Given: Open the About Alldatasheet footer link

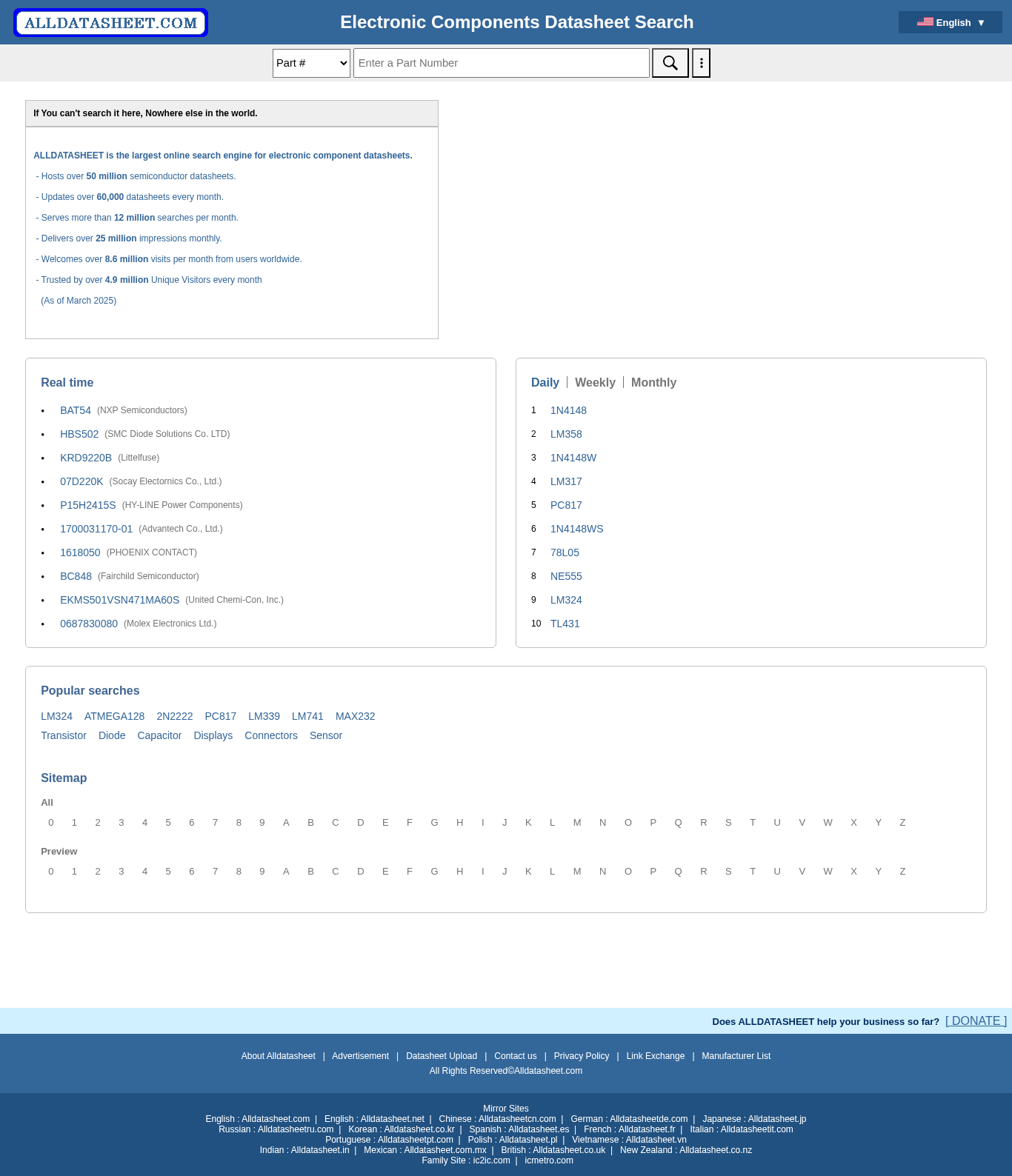Looking at the screenshot, I should pyautogui.click(x=278, y=1056).
